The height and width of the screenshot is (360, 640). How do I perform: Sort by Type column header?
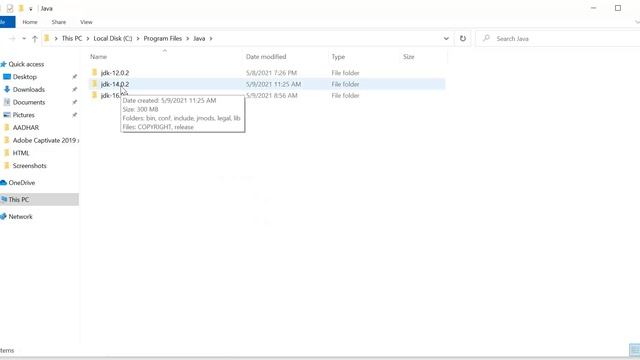pos(338,57)
